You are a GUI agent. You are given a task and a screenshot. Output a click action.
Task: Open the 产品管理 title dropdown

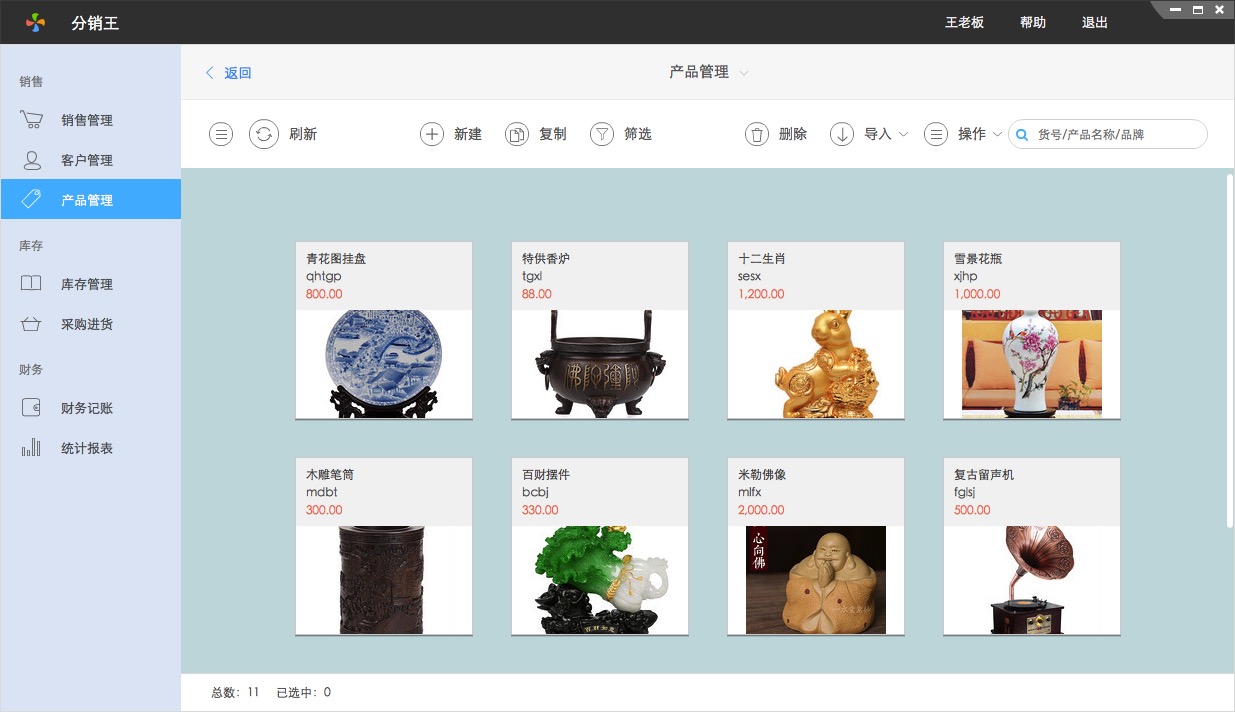click(743, 73)
